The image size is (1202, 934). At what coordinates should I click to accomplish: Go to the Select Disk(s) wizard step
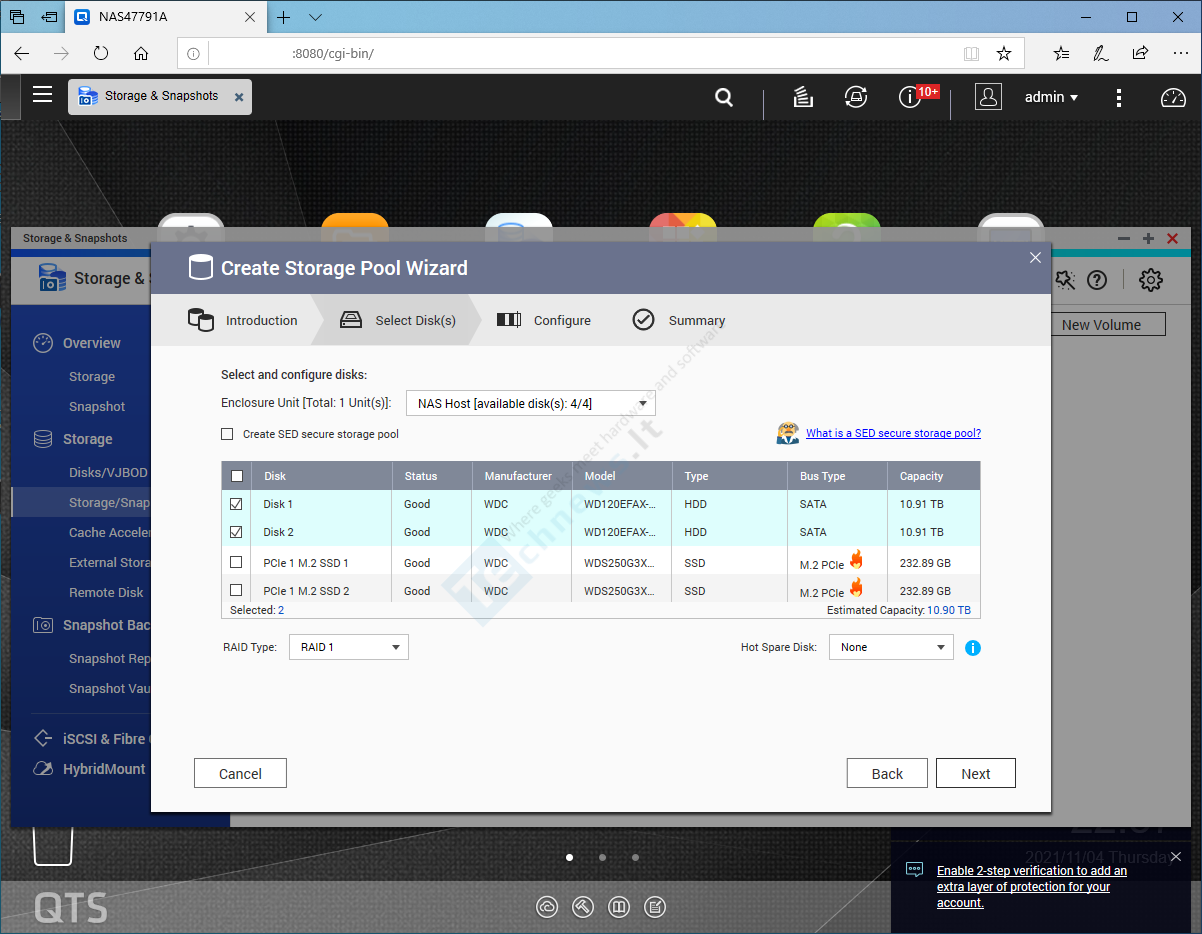(398, 320)
